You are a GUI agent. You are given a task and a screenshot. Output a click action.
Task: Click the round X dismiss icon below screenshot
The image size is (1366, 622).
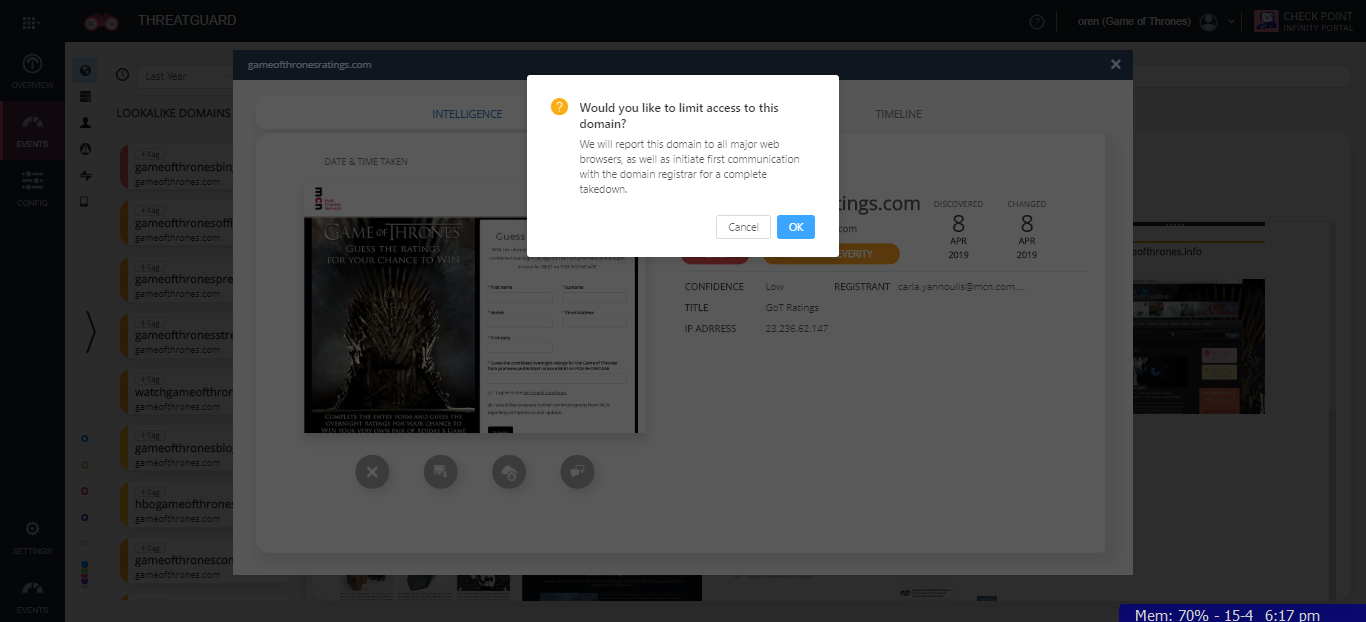(x=372, y=471)
